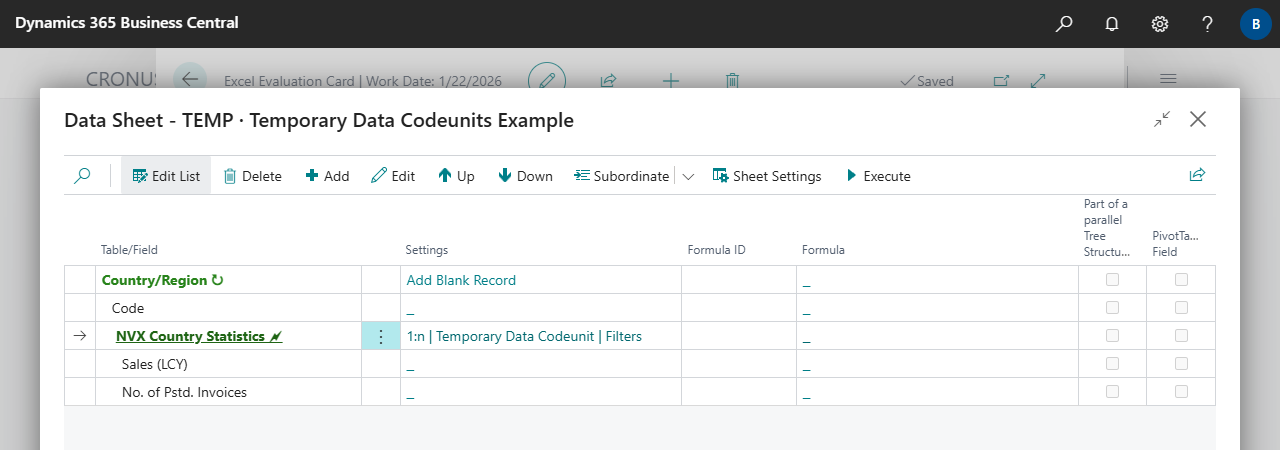Toggle PivotTable Field checkbox for Country/Region
1280x450 pixels.
tap(1182, 280)
